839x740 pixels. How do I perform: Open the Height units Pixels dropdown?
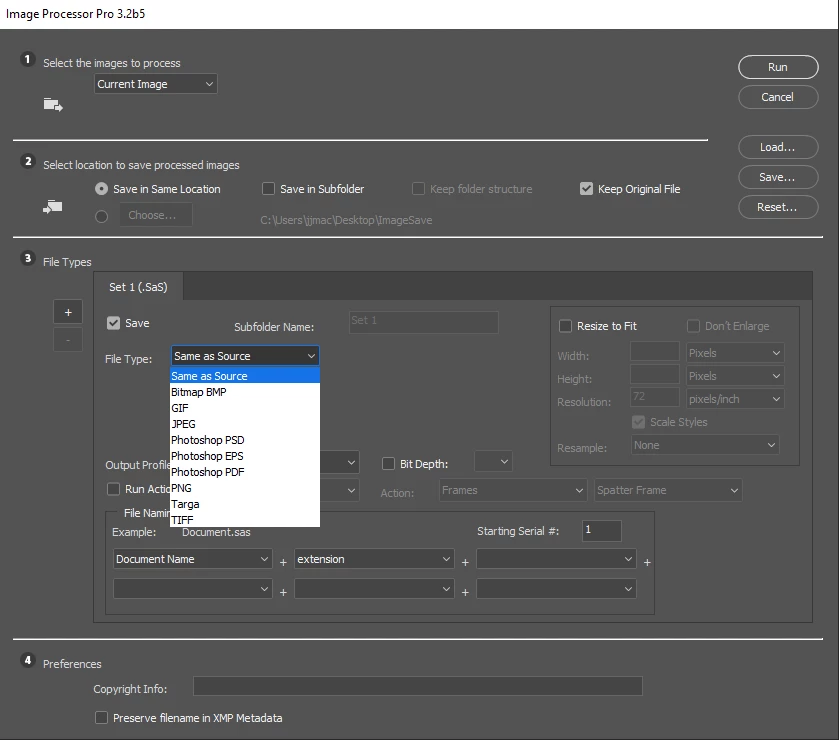tap(735, 376)
